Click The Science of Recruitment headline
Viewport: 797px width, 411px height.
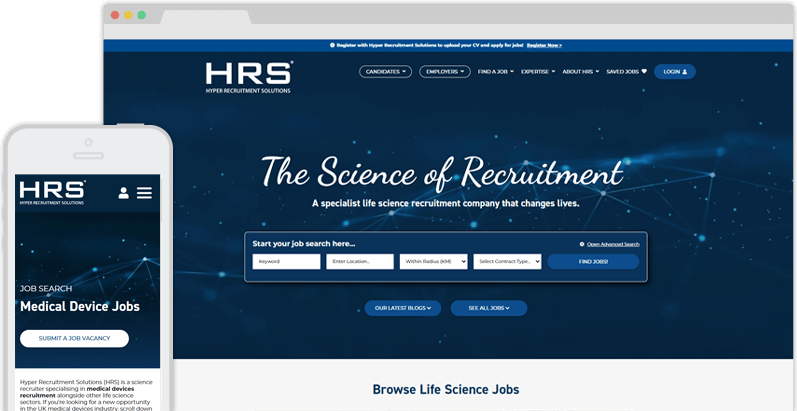coord(442,172)
